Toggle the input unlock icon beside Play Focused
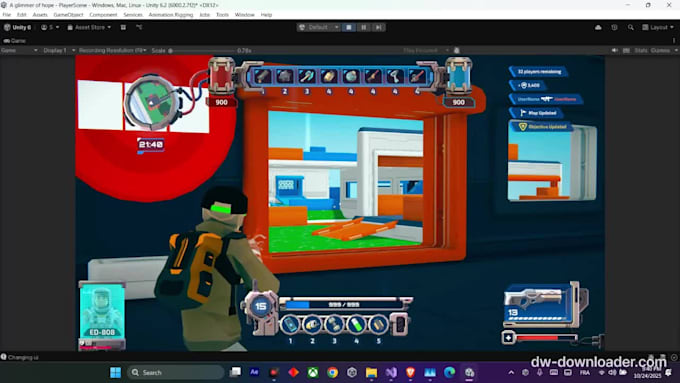Image resolution: width=680 pixels, height=383 pixels. click(457, 50)
